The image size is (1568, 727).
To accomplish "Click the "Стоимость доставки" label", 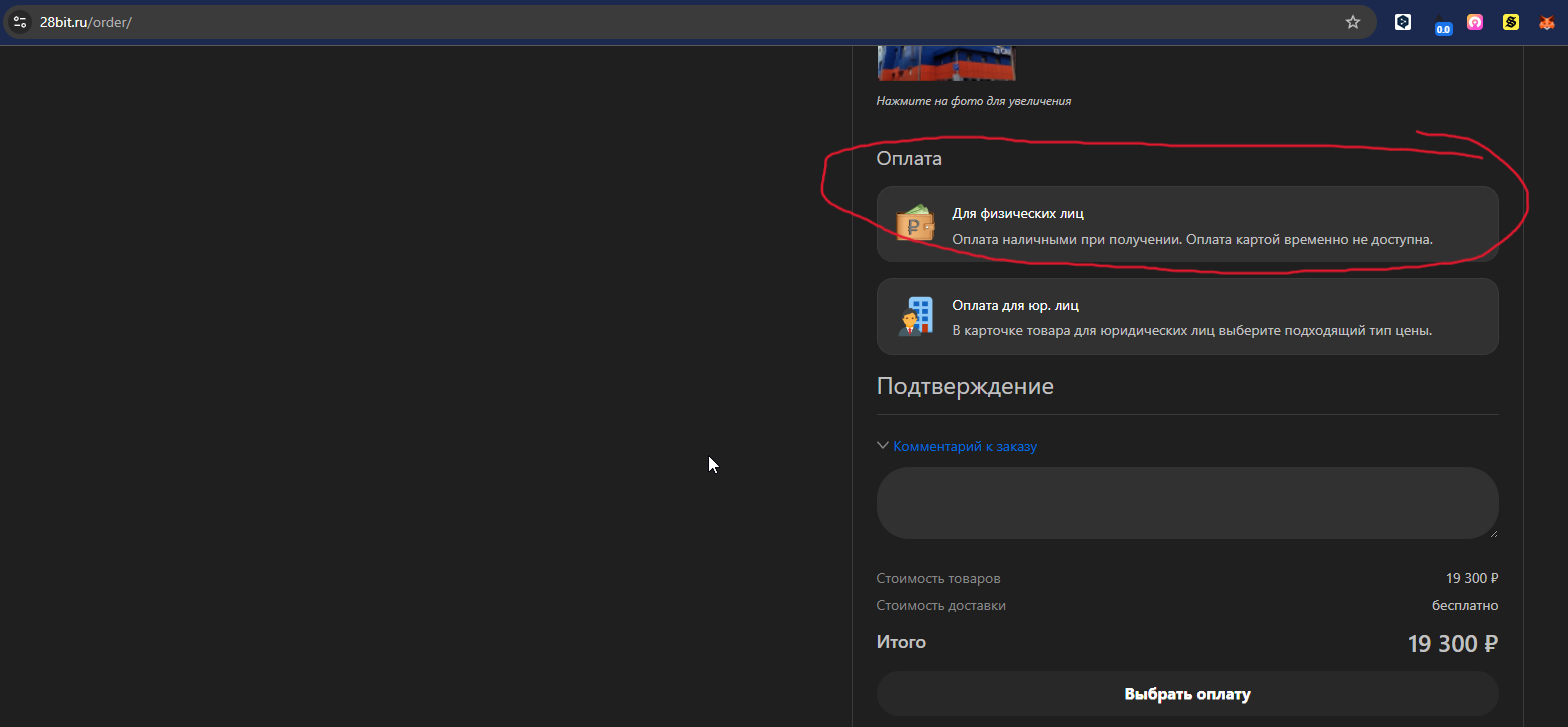I will tap(941, 606).
